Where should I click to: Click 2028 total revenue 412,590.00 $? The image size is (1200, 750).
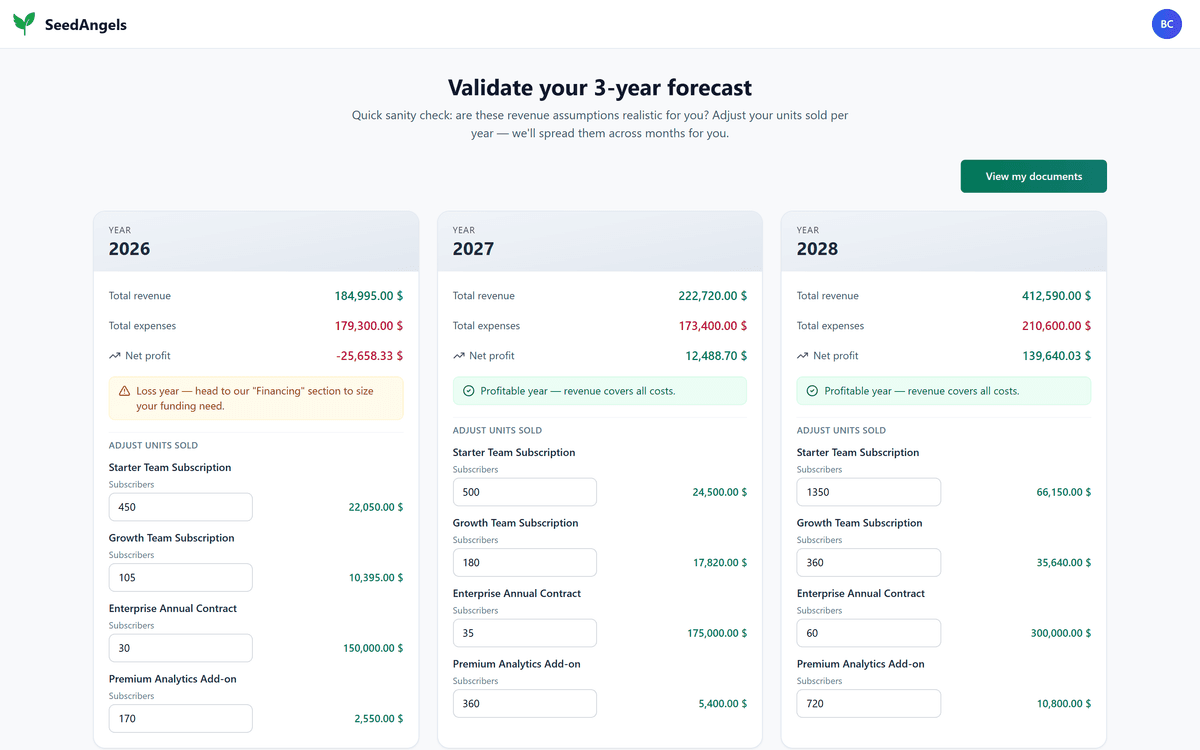click(1057, 296)
